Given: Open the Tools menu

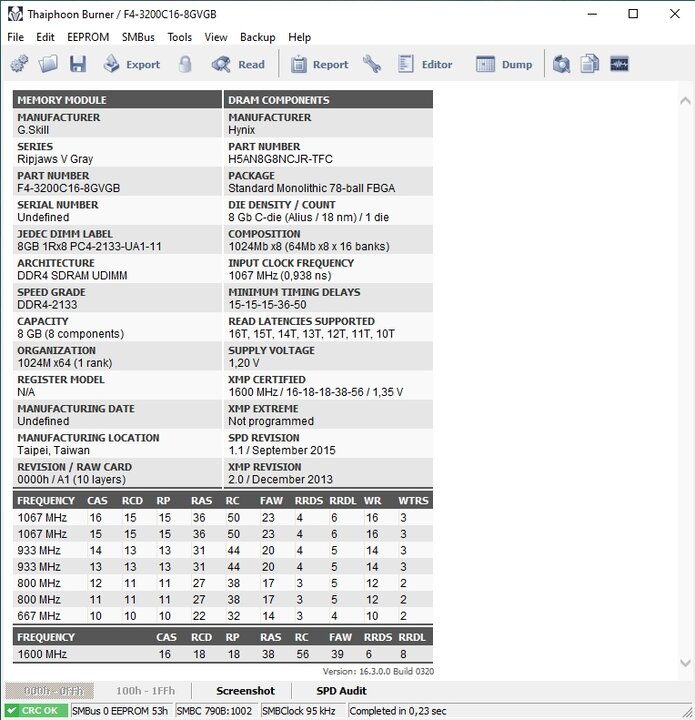Looking at the screenshot, I should click(x=179, y=37).
